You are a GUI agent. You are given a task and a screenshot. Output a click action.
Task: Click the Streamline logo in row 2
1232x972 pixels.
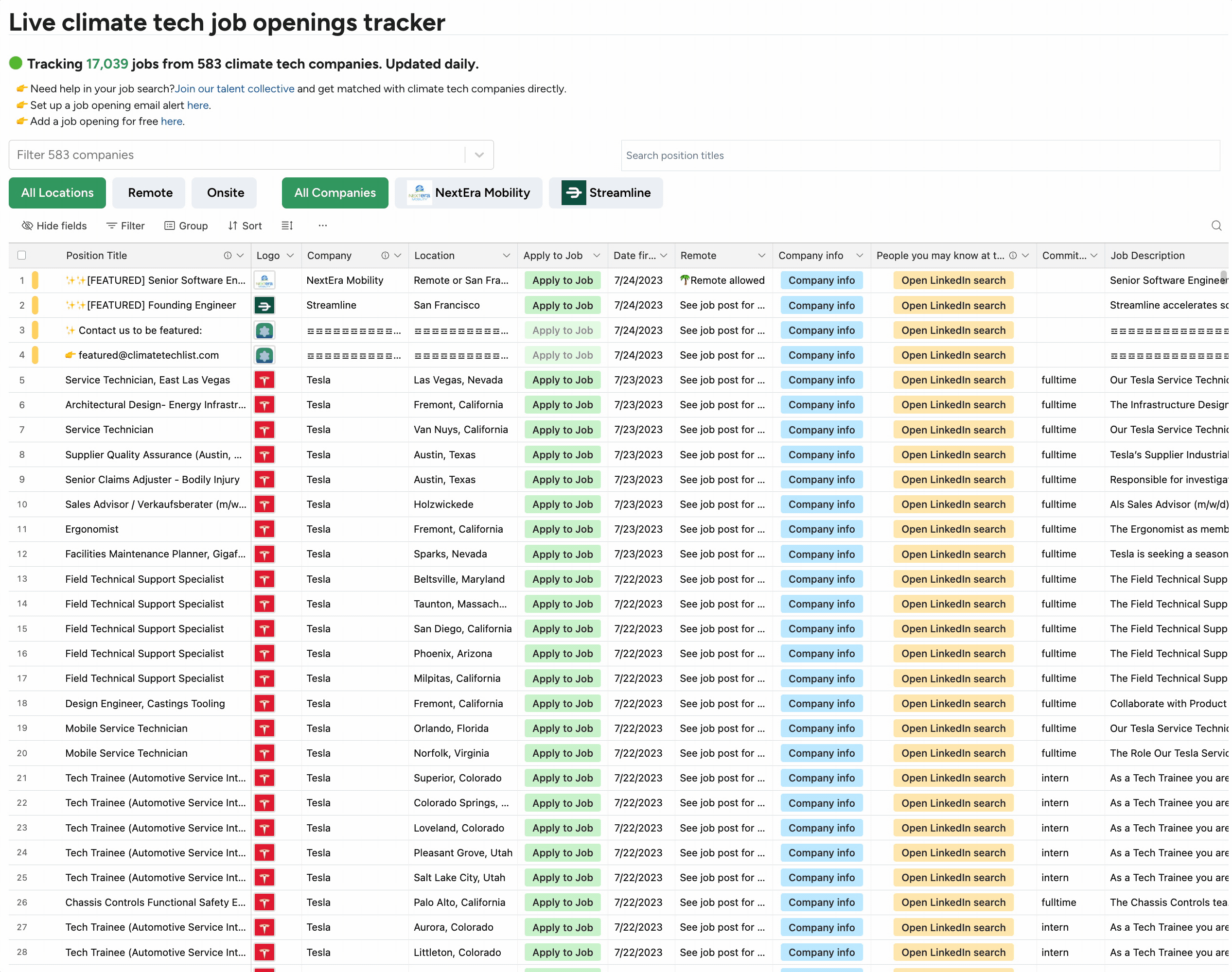pos(264,306)
